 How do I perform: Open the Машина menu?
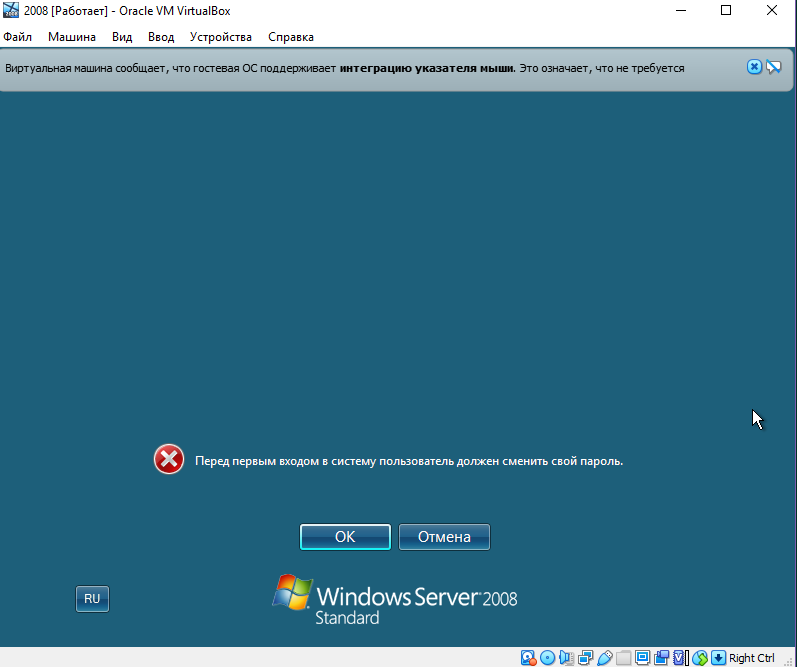tap(72, 37)
